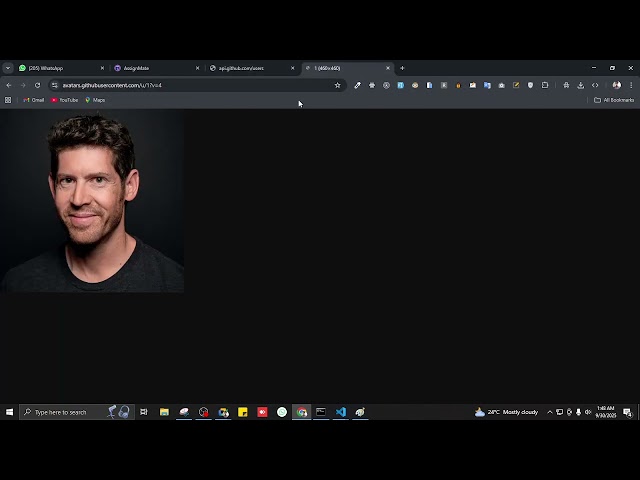Viewport: 640px width, 480px height.
Task: Click the address bar URL field
Action: 190,85
